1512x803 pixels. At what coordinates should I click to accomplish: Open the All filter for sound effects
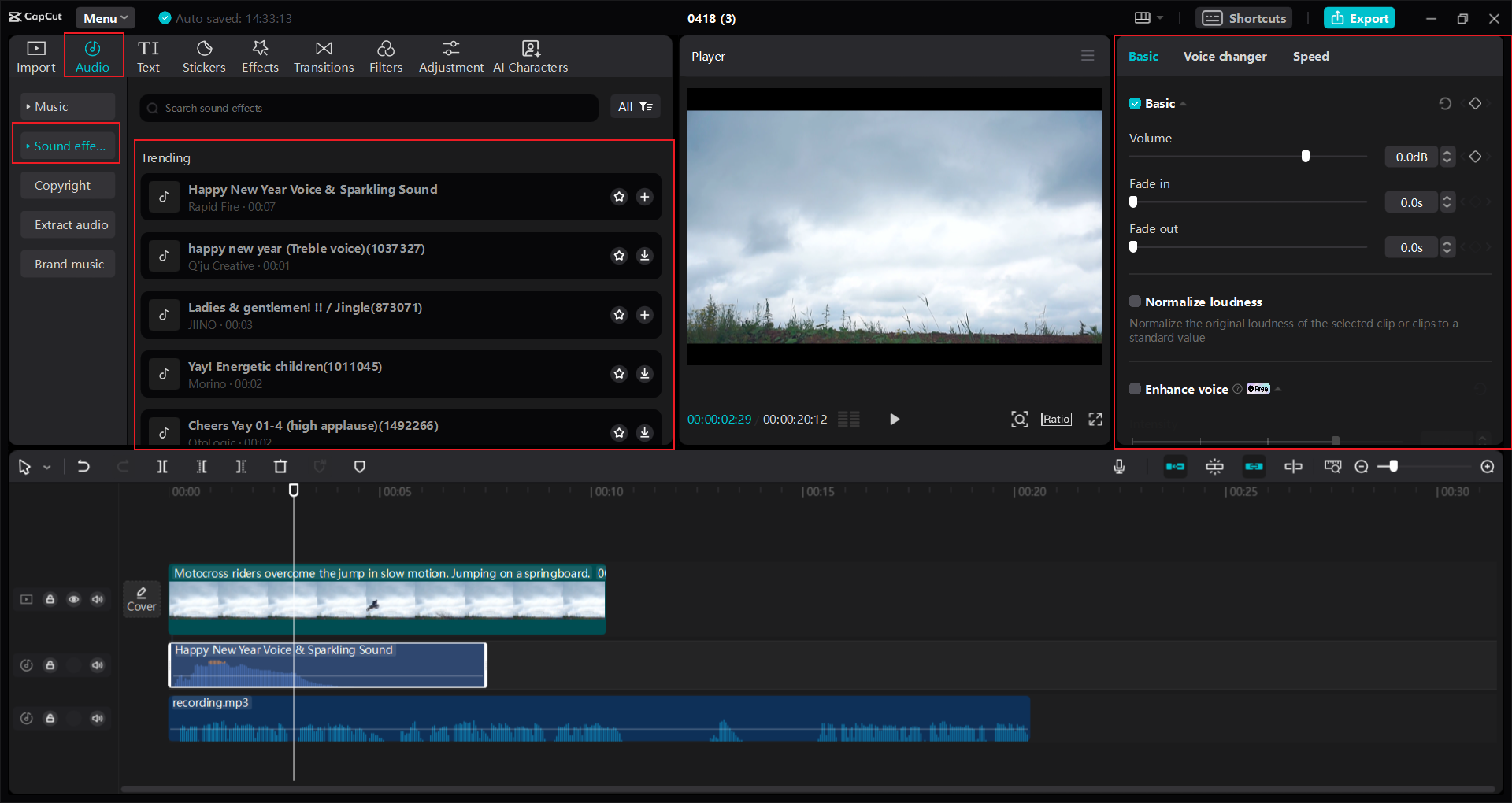[635, 106]
